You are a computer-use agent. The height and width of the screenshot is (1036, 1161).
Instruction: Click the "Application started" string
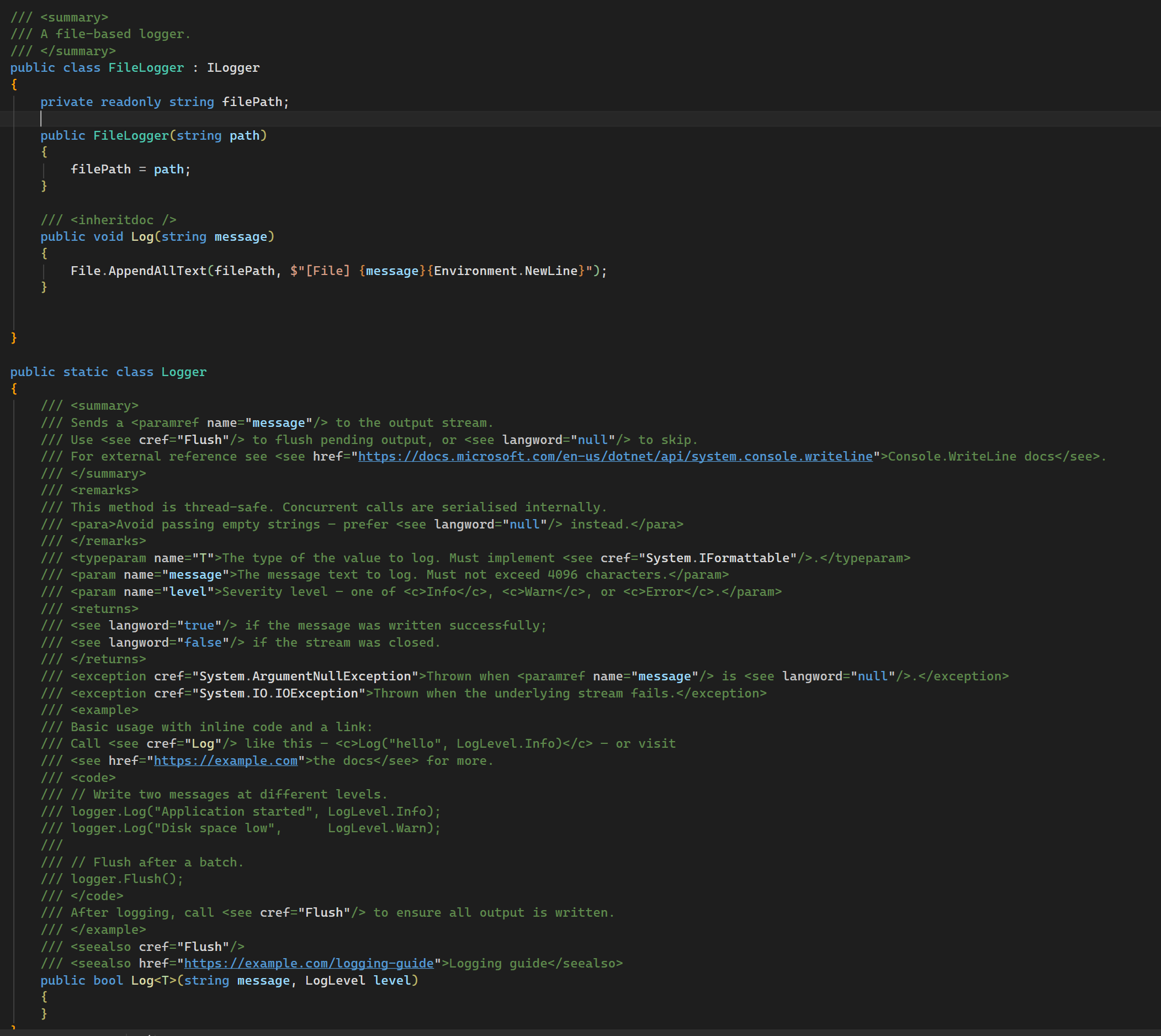click(234, 811)
